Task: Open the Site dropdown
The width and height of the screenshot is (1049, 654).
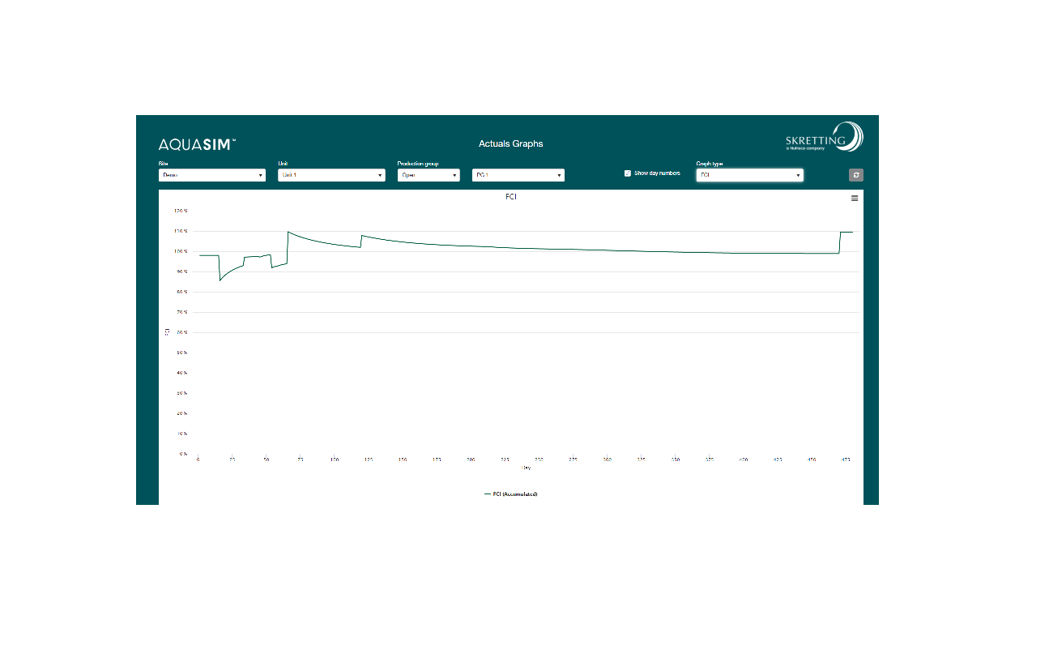Action: (x=212, y=175)
